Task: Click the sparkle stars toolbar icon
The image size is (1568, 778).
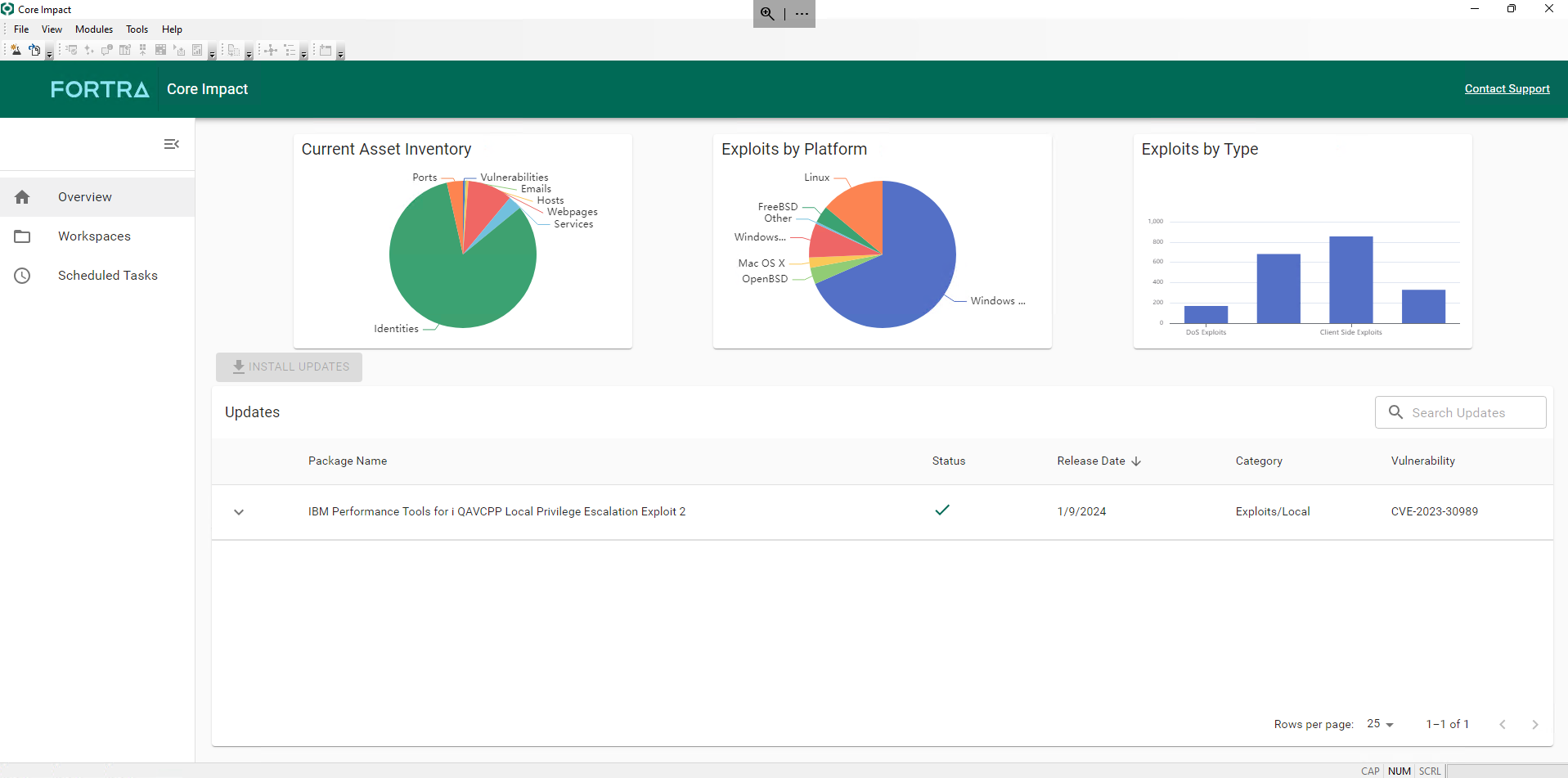Action: pos(89,50)
